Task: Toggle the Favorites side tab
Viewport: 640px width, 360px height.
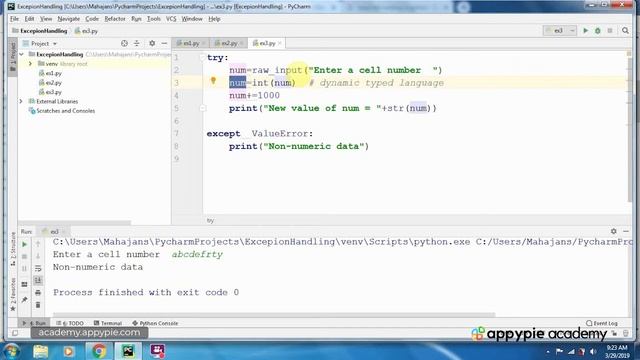Action: coord(13,294)
